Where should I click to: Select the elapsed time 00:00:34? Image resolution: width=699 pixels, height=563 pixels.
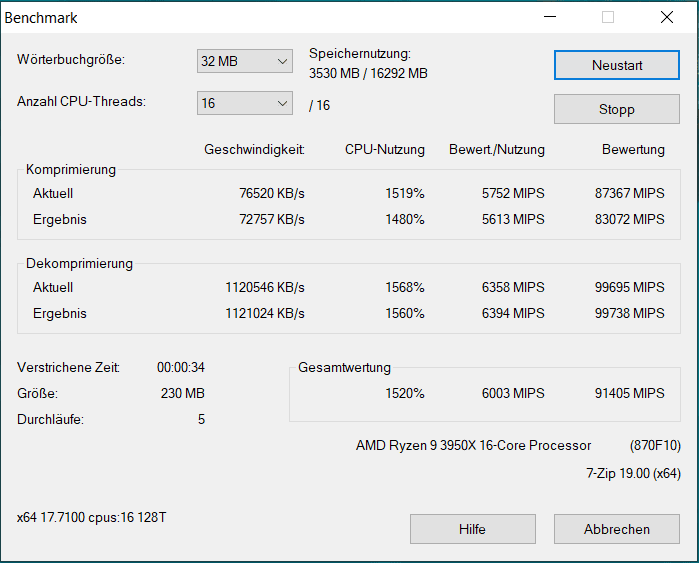click(181, 367)
